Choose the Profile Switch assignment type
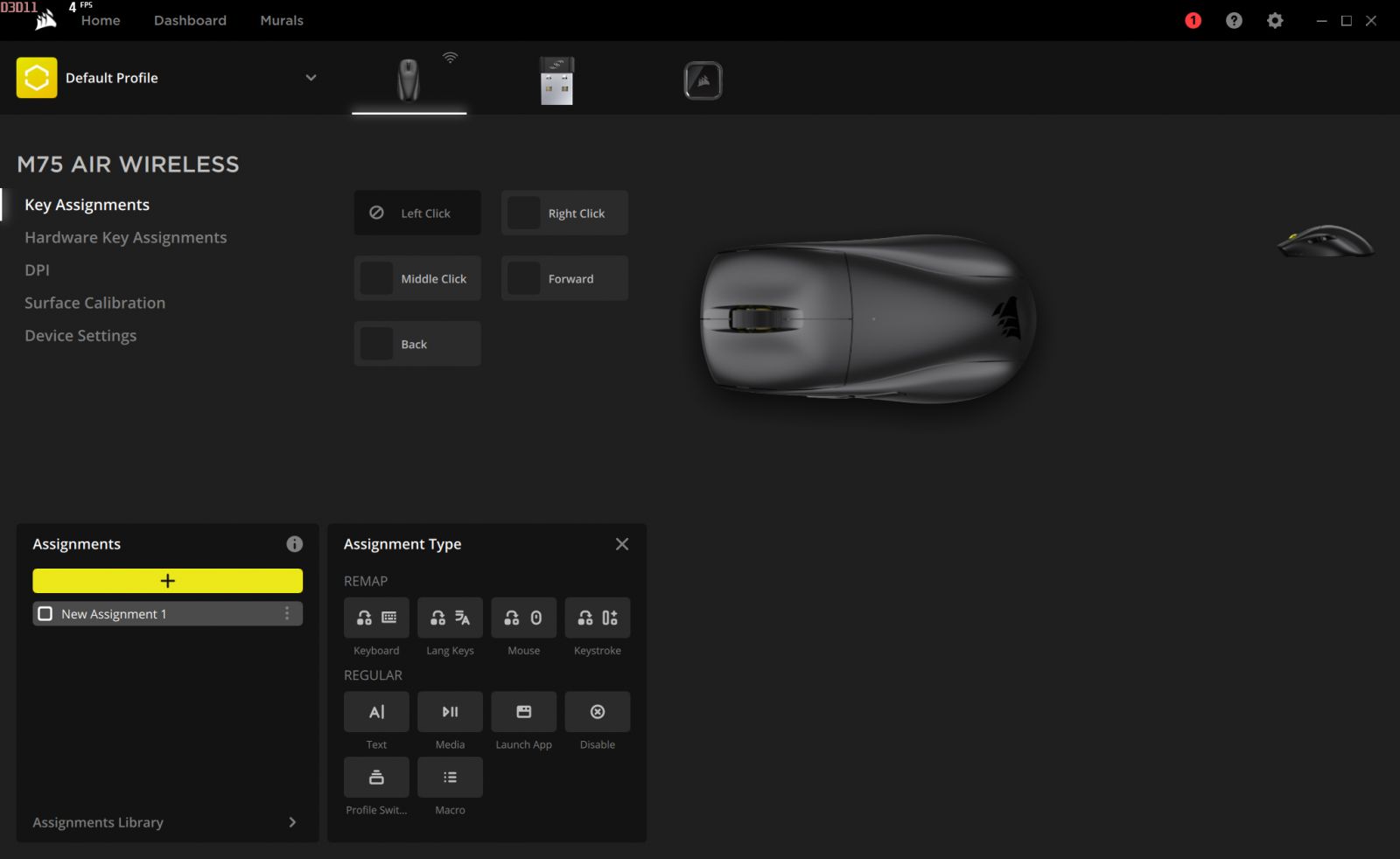Screen dimensions: 1400x859 point(376,777)
